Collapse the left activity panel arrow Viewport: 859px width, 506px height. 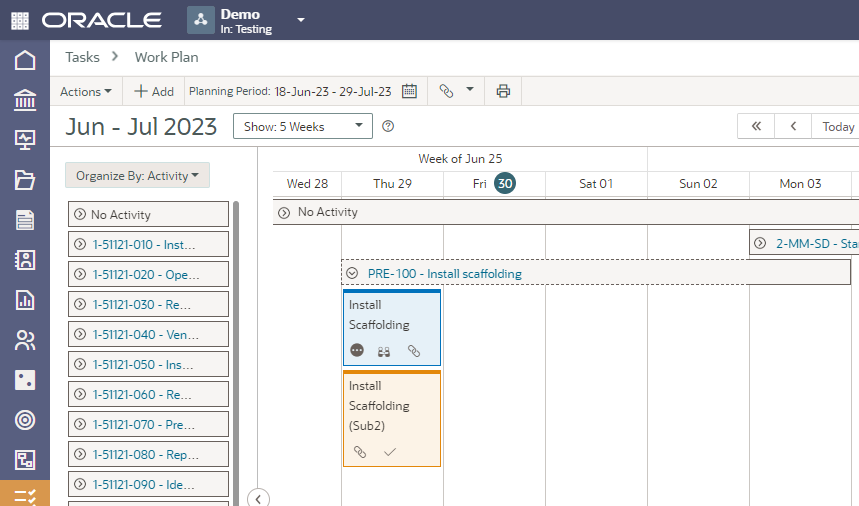[258, 498]
